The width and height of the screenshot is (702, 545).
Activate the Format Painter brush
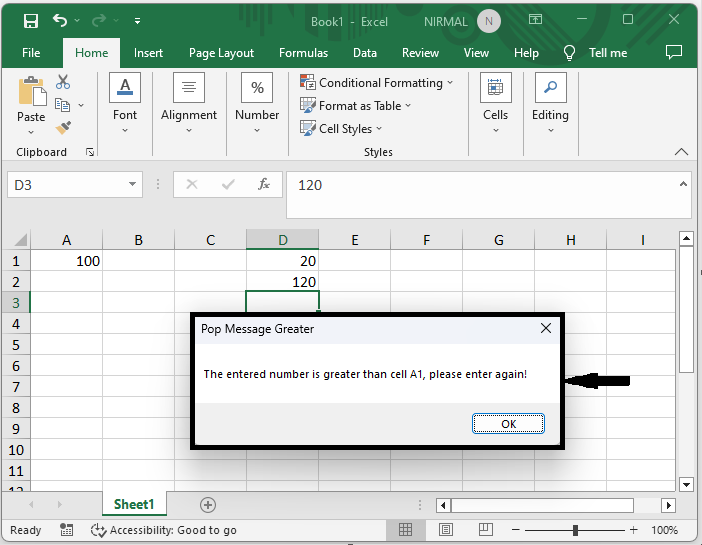[63, 128]
